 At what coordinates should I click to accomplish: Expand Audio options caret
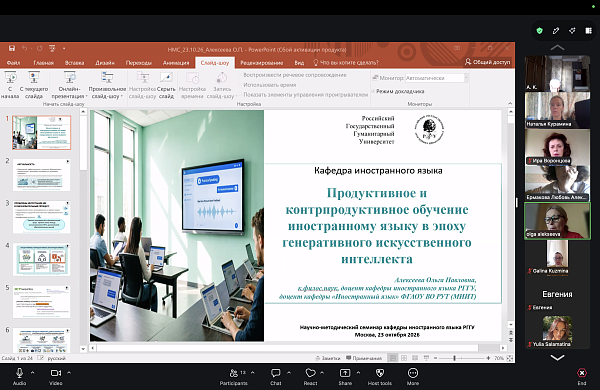33,372
